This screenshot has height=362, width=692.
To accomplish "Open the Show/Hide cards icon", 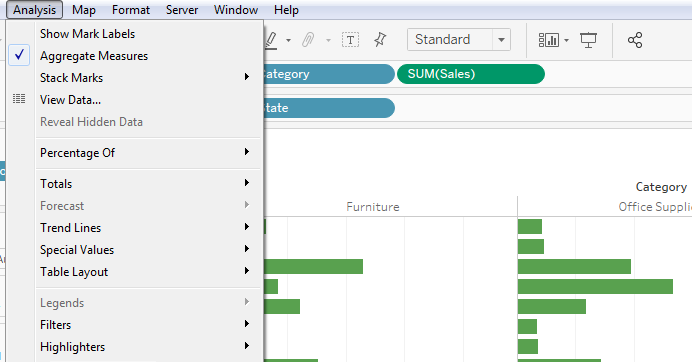I will [549, 40].
